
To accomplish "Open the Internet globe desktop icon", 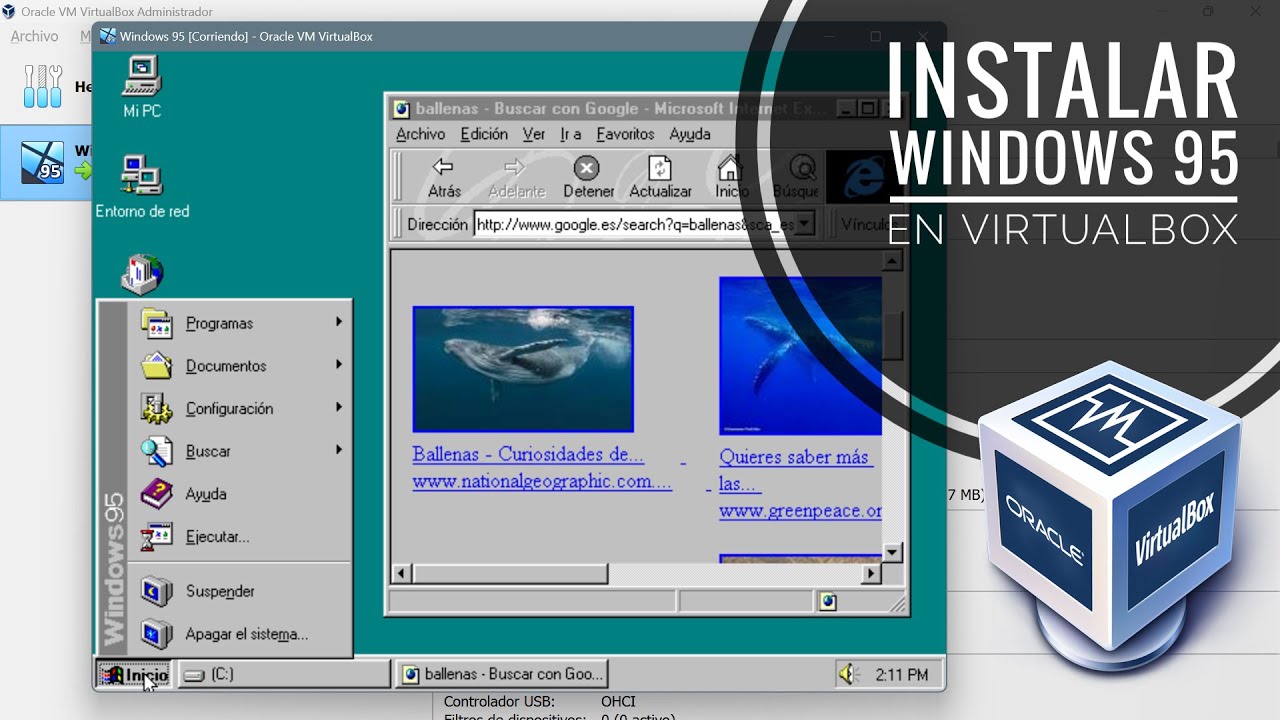I will coord(141,275).
